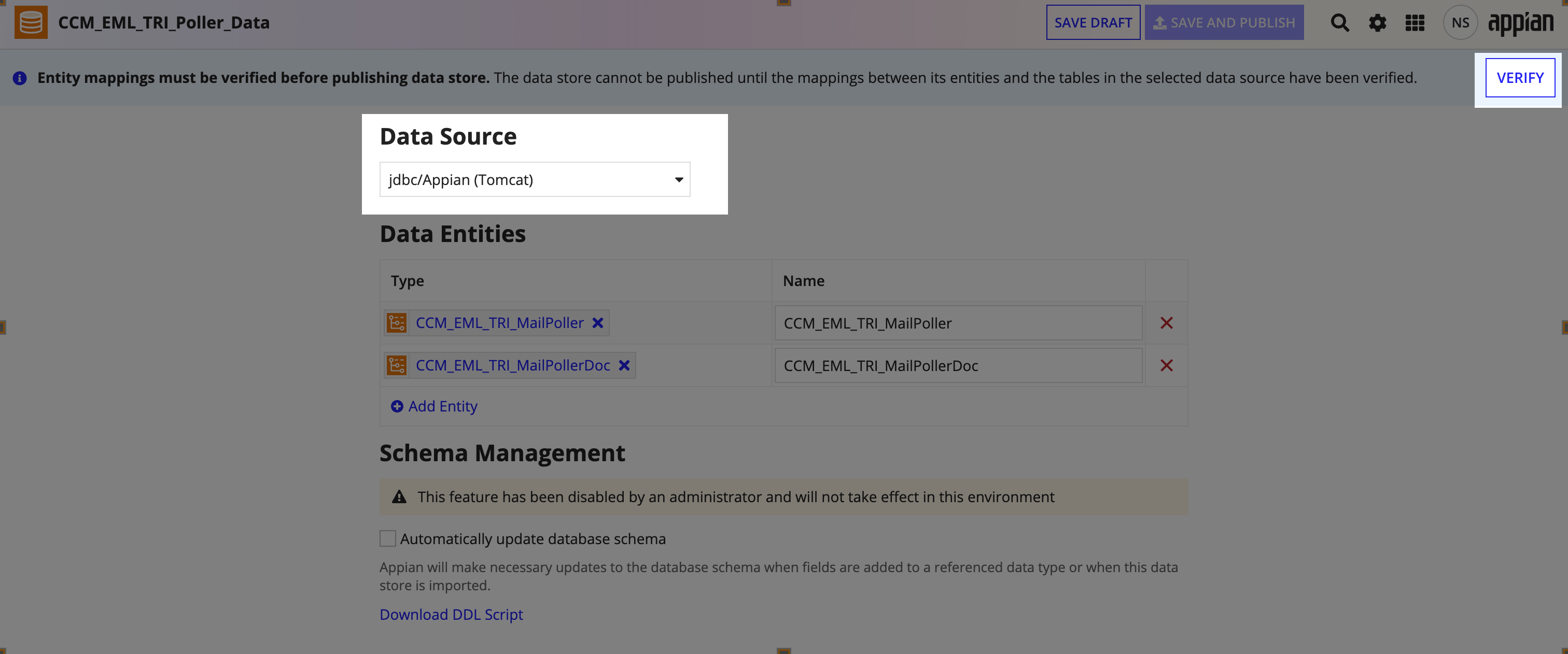Click the Appian logo
The image size is (1568, 654).
(1520, 23)
